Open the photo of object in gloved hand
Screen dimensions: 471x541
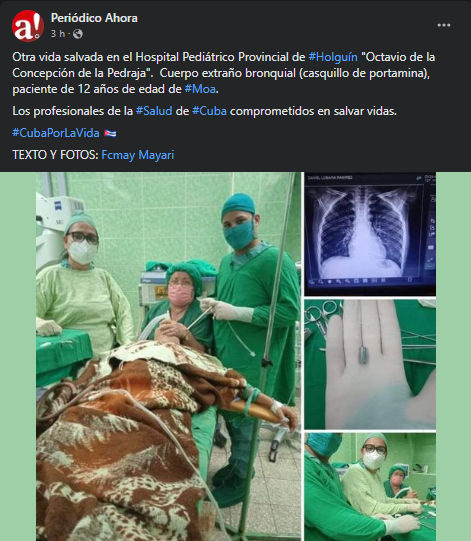370,364
